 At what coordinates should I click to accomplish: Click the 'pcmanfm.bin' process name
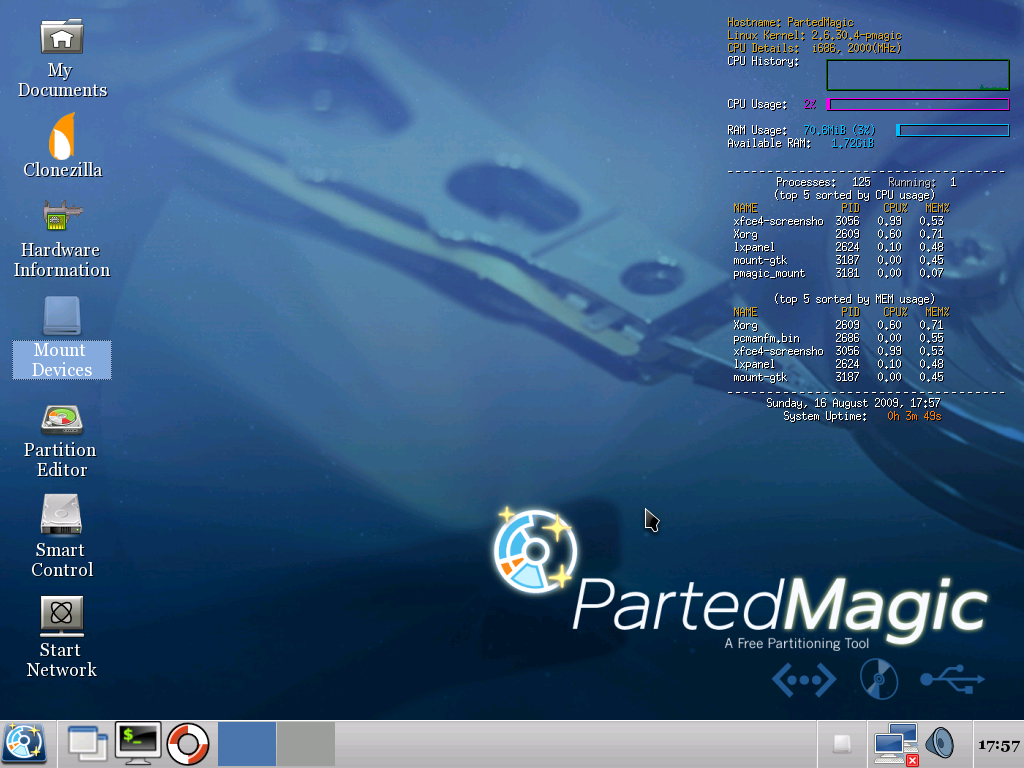pos(766,338)
